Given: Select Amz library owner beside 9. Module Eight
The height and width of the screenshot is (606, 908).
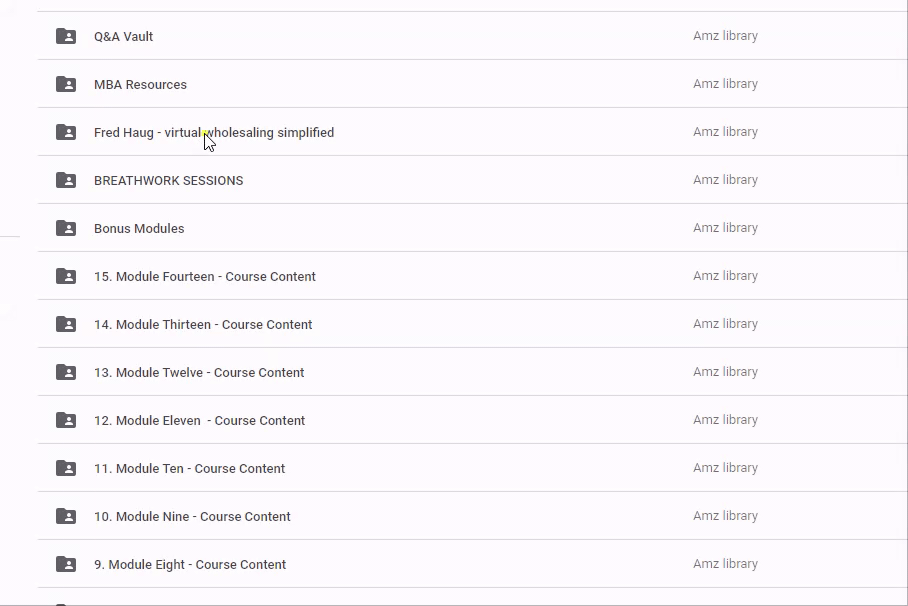Looking at the screenshot, I should click(725, 564).
